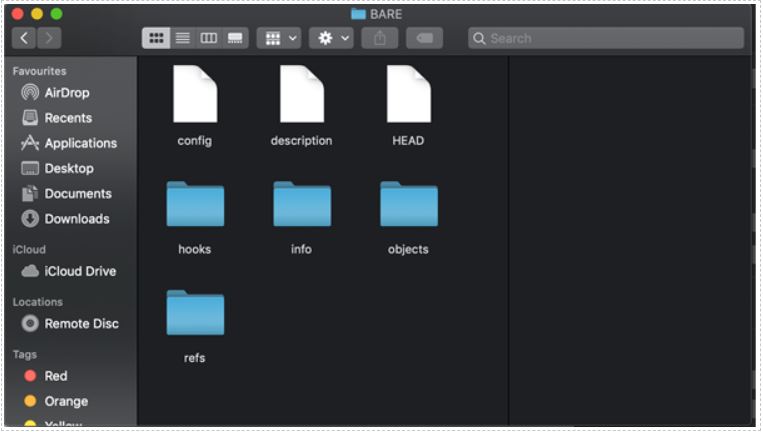This screenshot has width=763, height=432.
Task: Switch to list view
Action: pyautogui.click(x=183, y=38)
